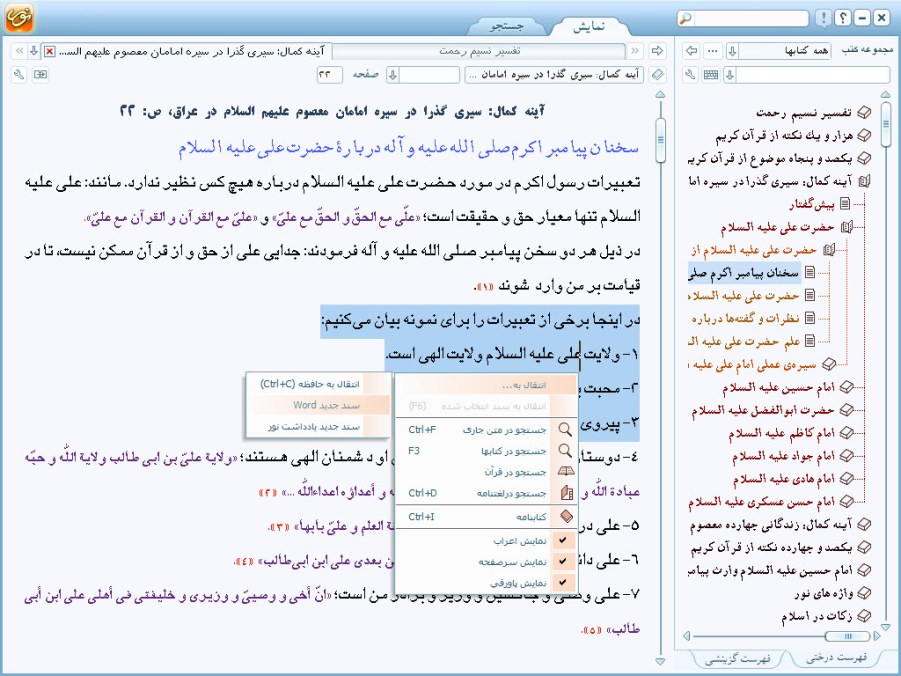Toggle the نمایش پاورقی checkbox

pos(564,582)
